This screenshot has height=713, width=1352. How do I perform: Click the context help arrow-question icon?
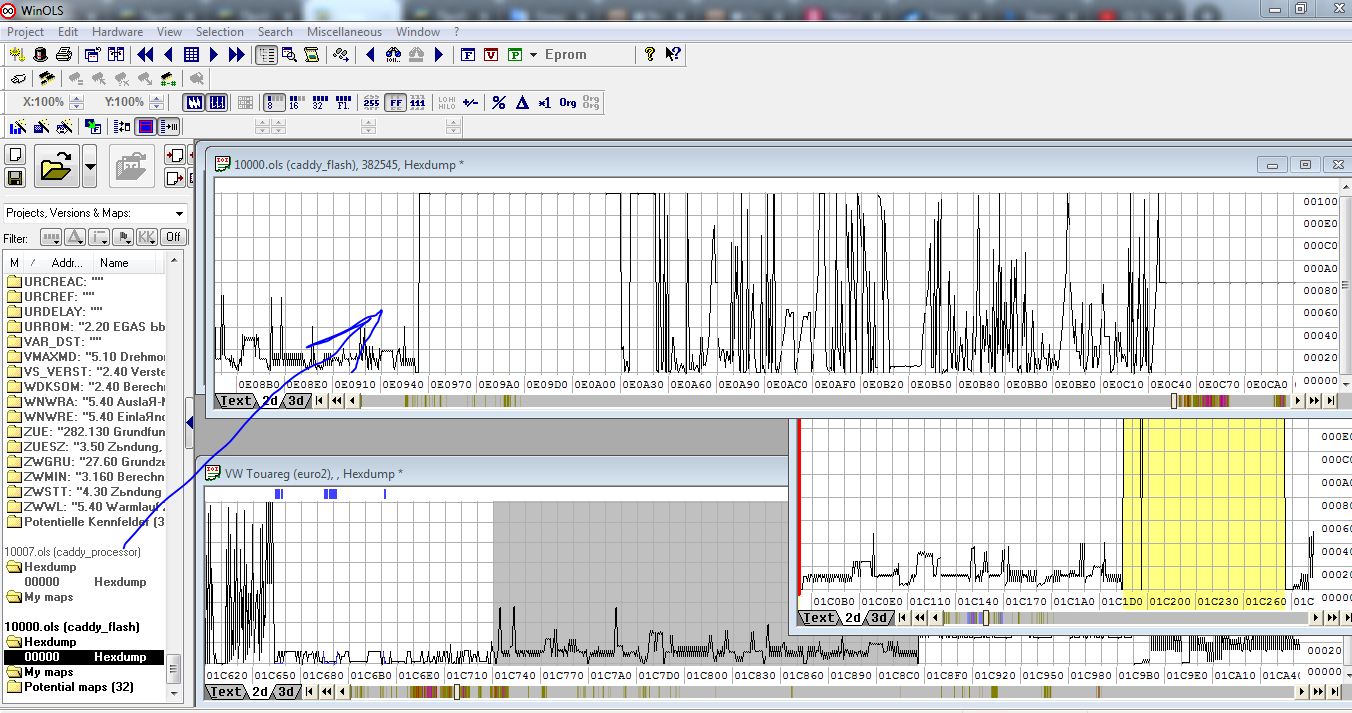[x=673, y=55]
